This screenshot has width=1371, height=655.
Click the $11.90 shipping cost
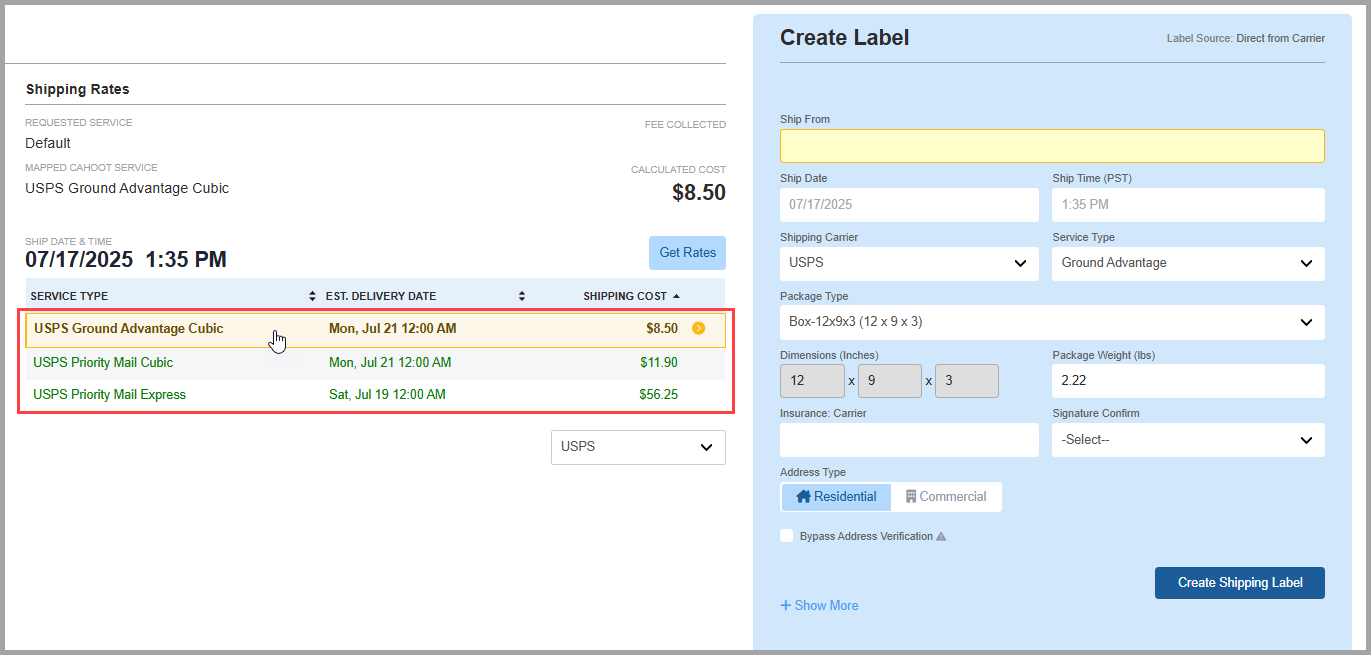[659, 363]
